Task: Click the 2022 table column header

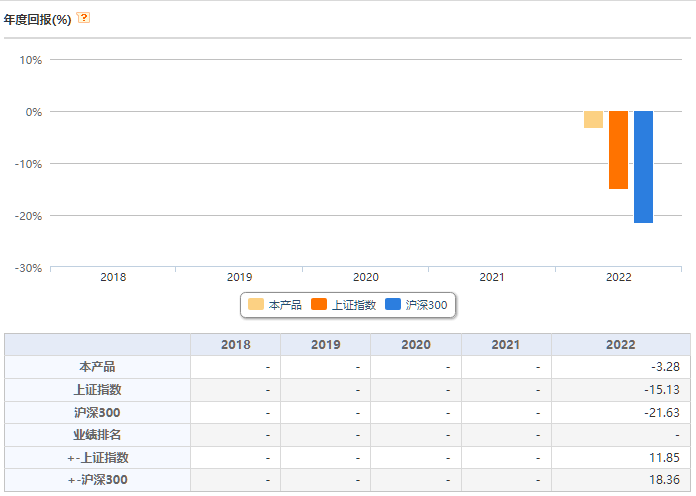Action: coord(620,344)
